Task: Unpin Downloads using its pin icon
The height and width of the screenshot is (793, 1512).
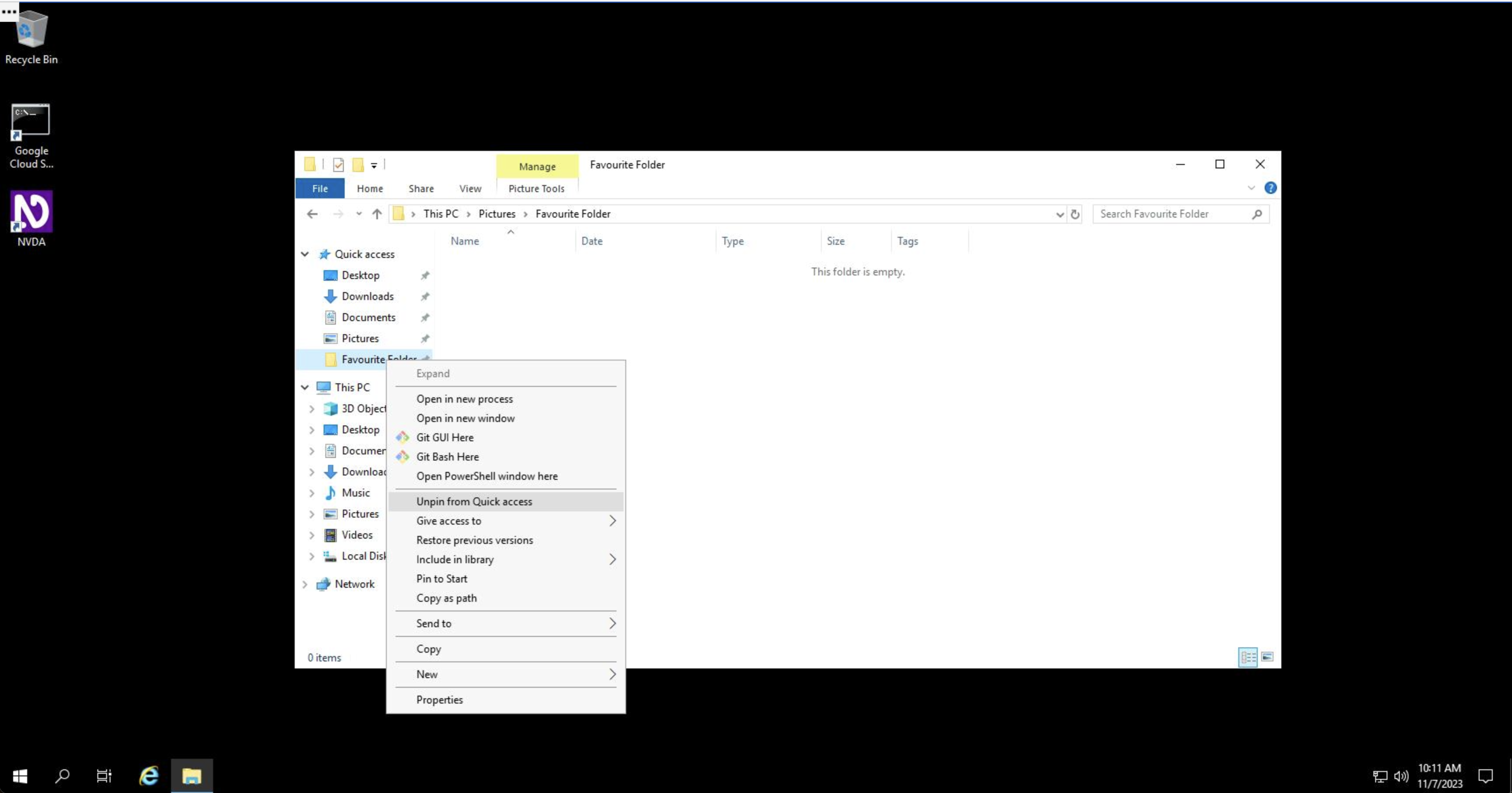Action: (x=425, y=296)
